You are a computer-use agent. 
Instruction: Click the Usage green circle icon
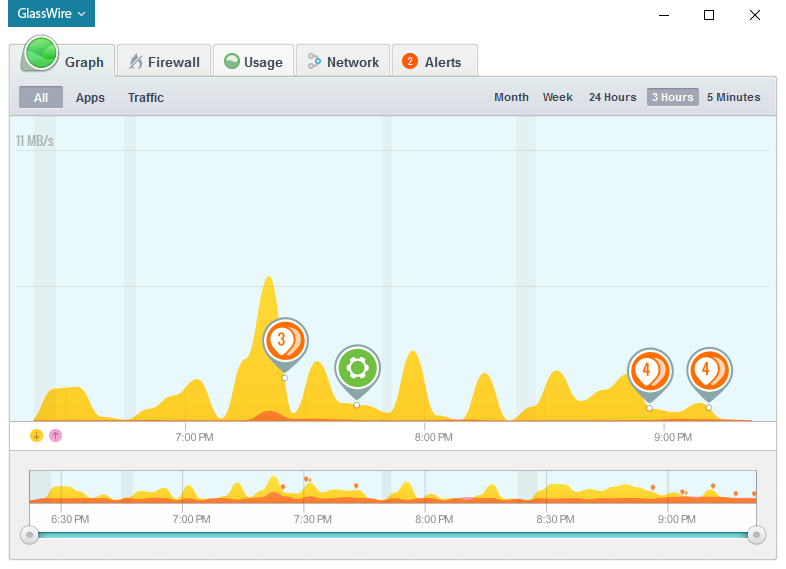pos(231,62)
